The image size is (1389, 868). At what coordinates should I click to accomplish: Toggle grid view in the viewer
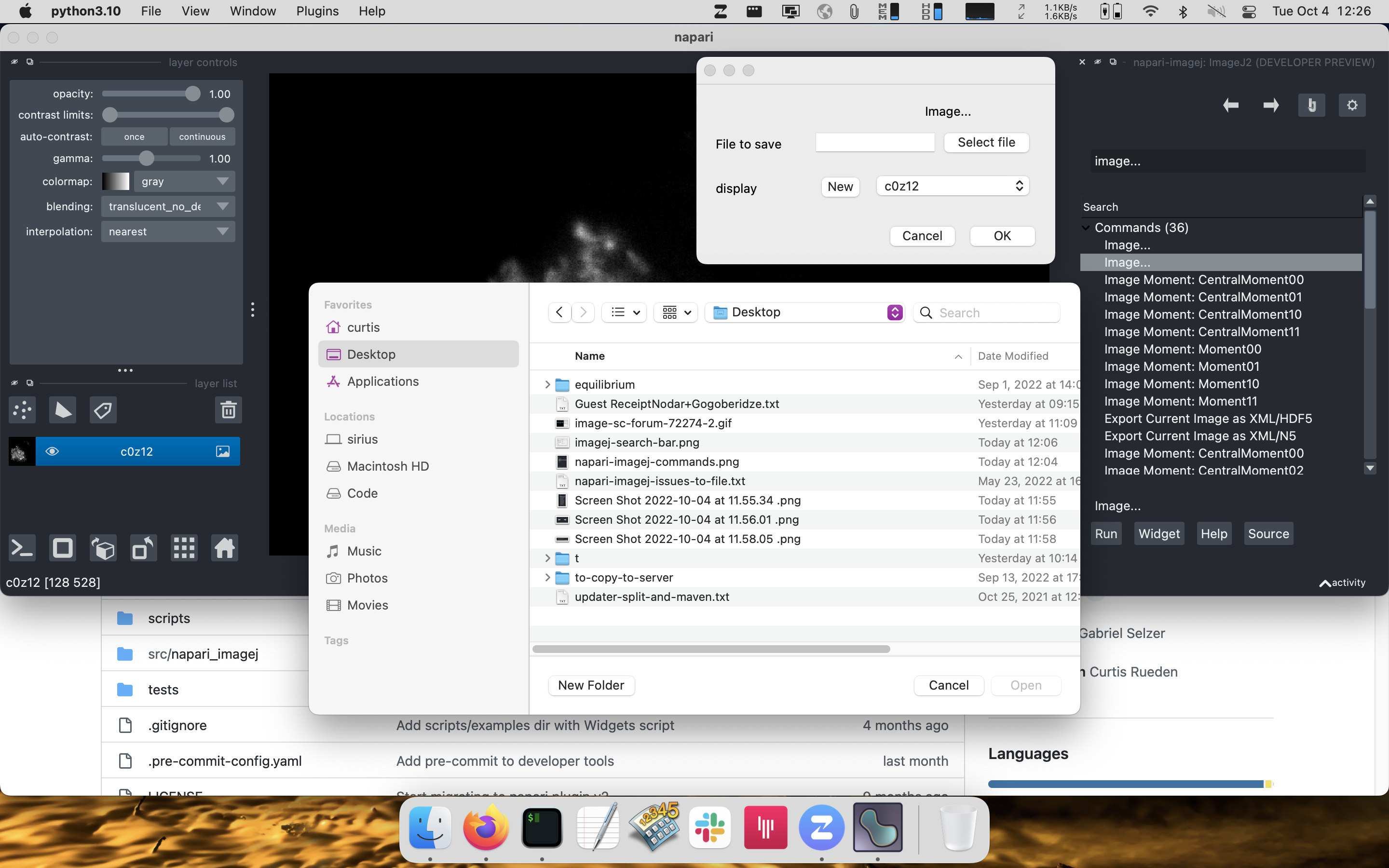point(184,548)
